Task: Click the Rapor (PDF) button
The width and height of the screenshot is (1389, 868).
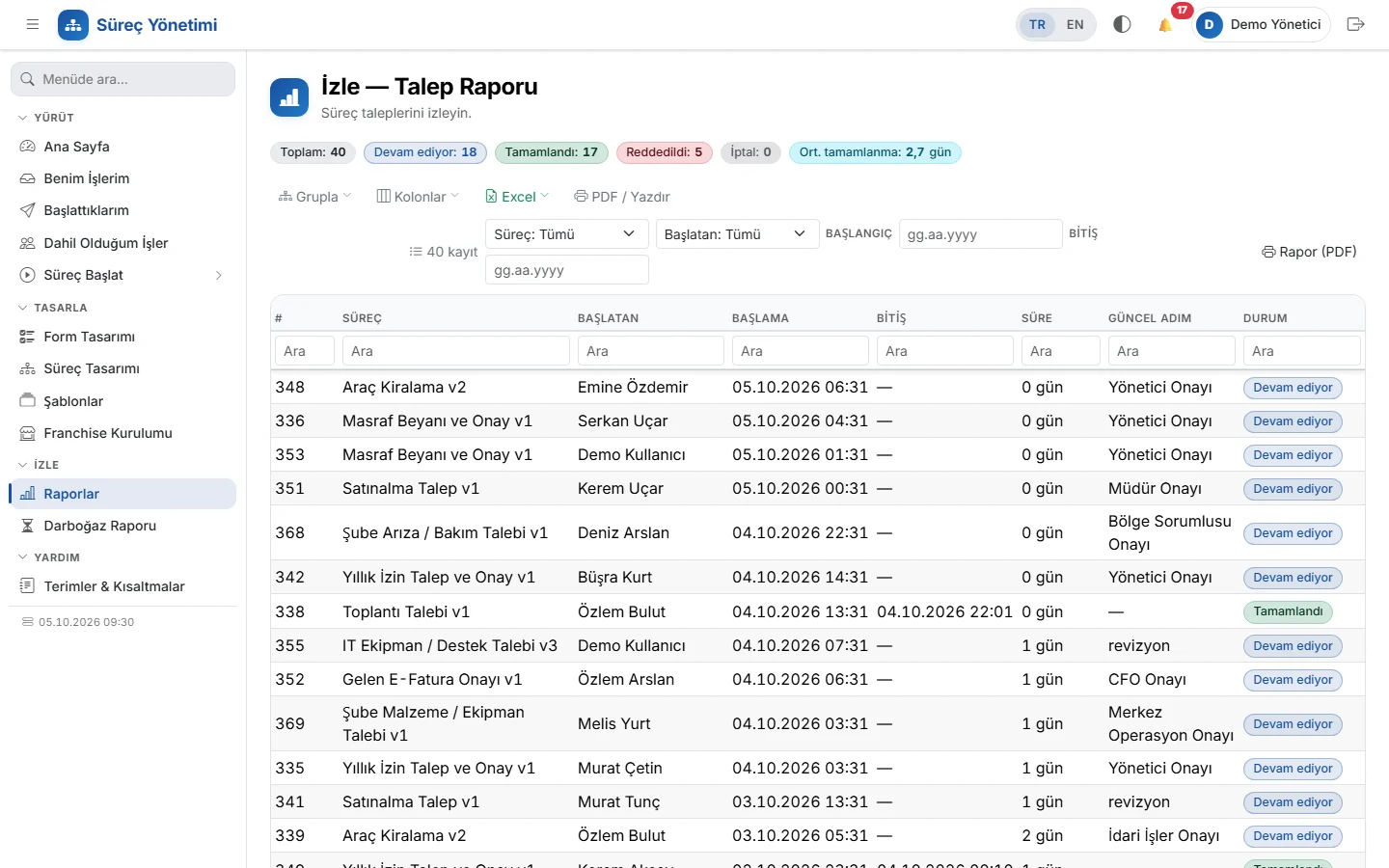Action: coord(1309,252)
